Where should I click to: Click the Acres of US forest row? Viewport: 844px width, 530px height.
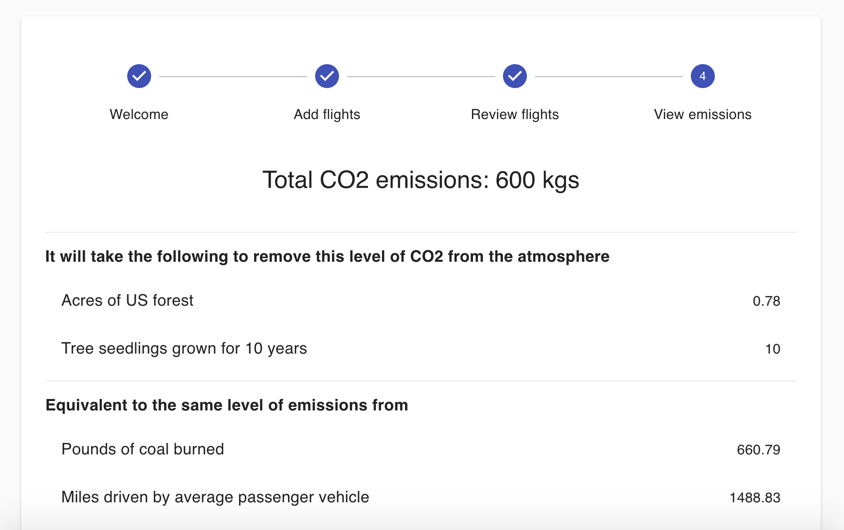(x=127, y=300)
